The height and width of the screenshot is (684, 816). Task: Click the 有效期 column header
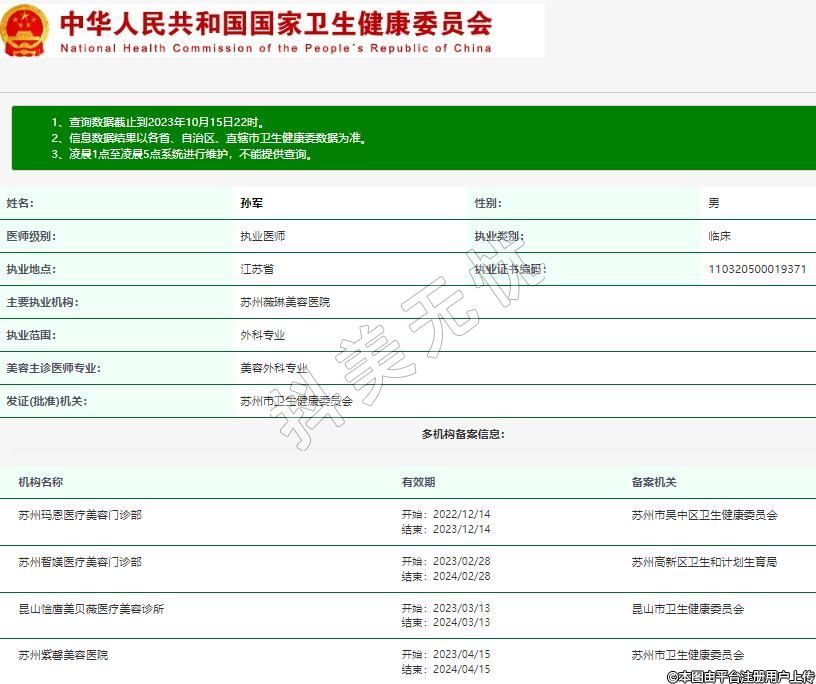click(418, 482)
